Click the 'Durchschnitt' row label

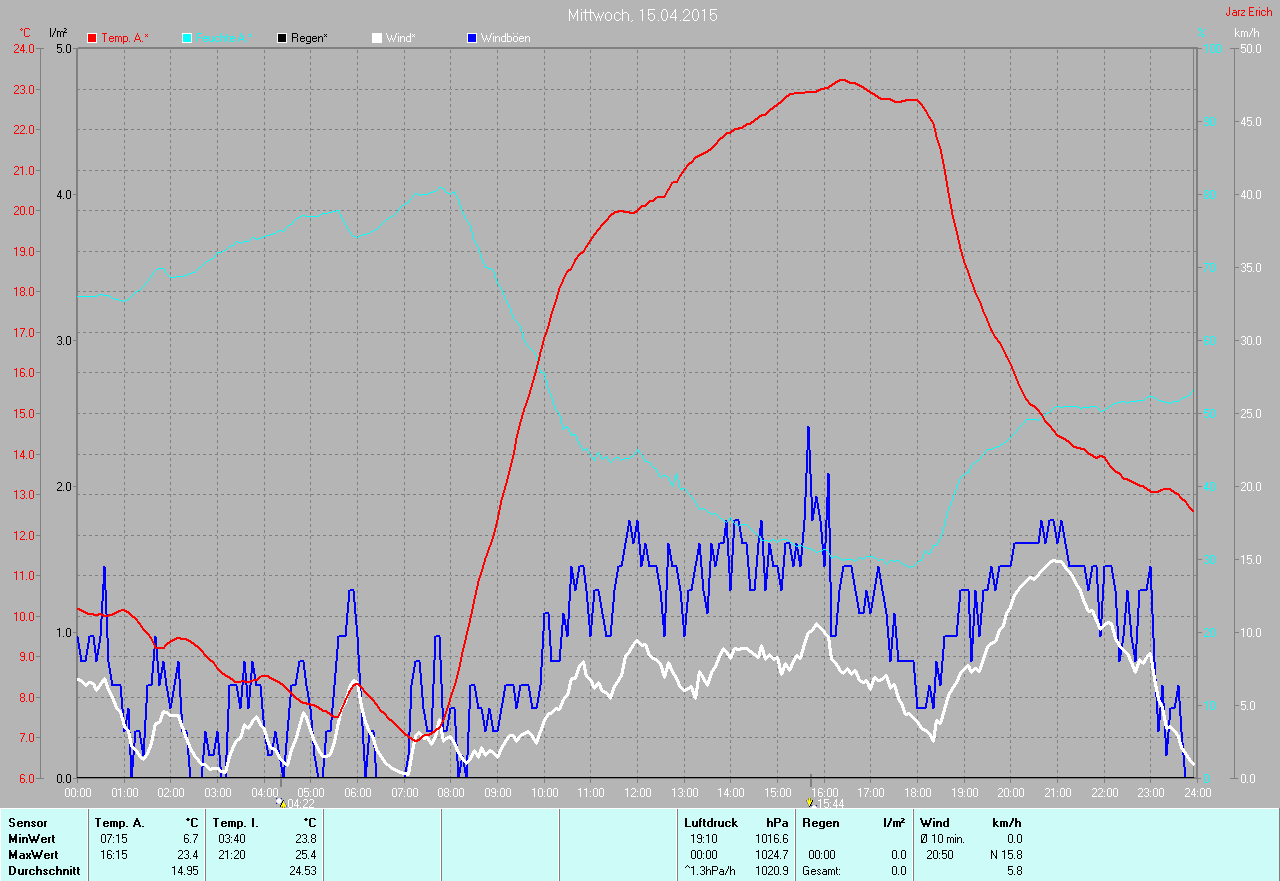pyautogui.click(x=42, y=871)
